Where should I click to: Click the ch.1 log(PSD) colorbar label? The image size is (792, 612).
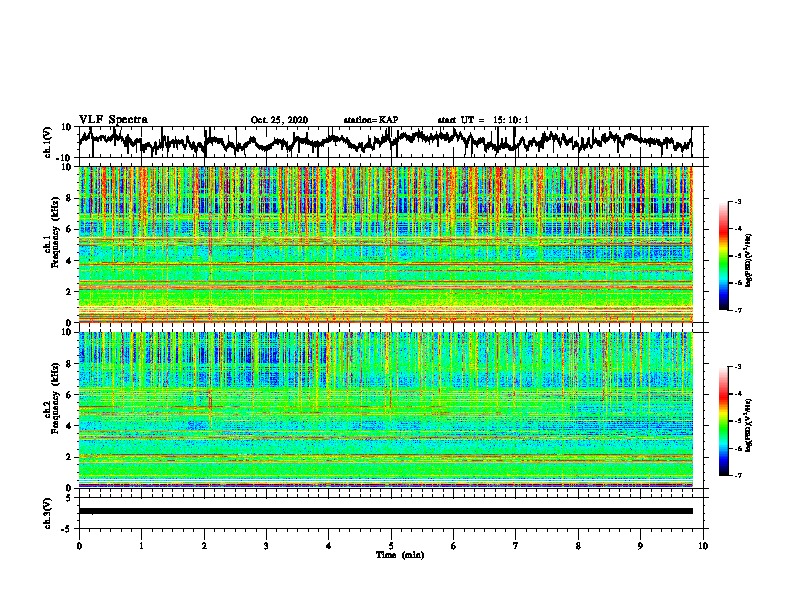748,261
